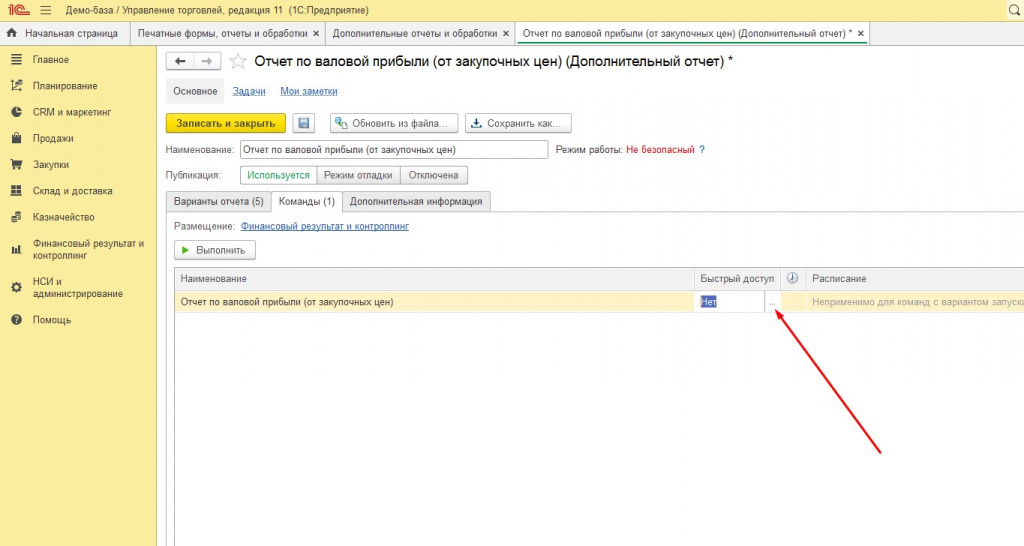Close Печатные формы, отчеты и обработки tab
1024x546 pixels.
316,33
